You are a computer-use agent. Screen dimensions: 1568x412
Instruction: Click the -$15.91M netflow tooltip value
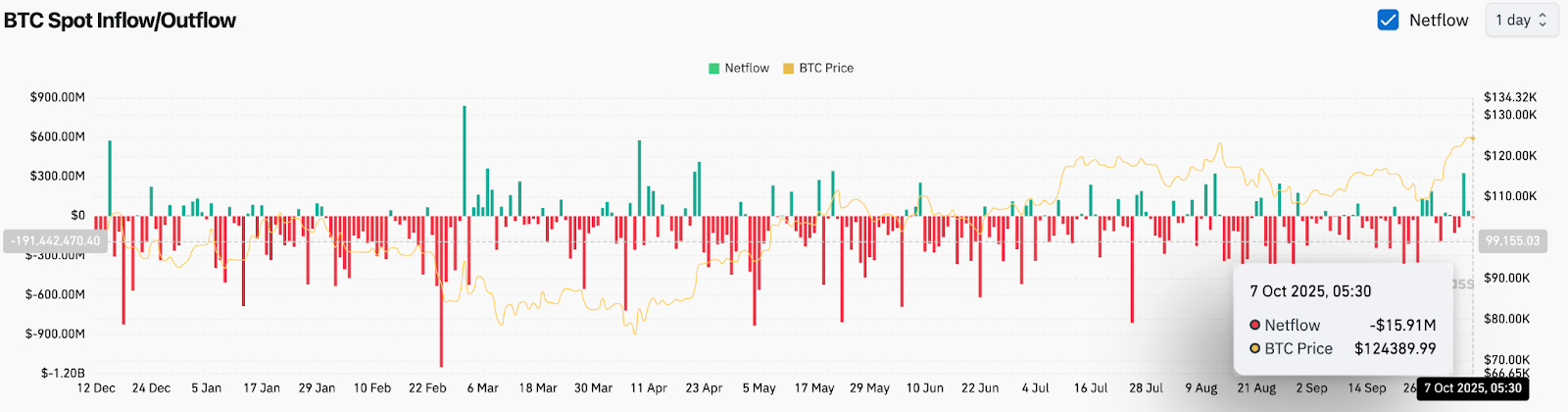(x=1402, y=325)
